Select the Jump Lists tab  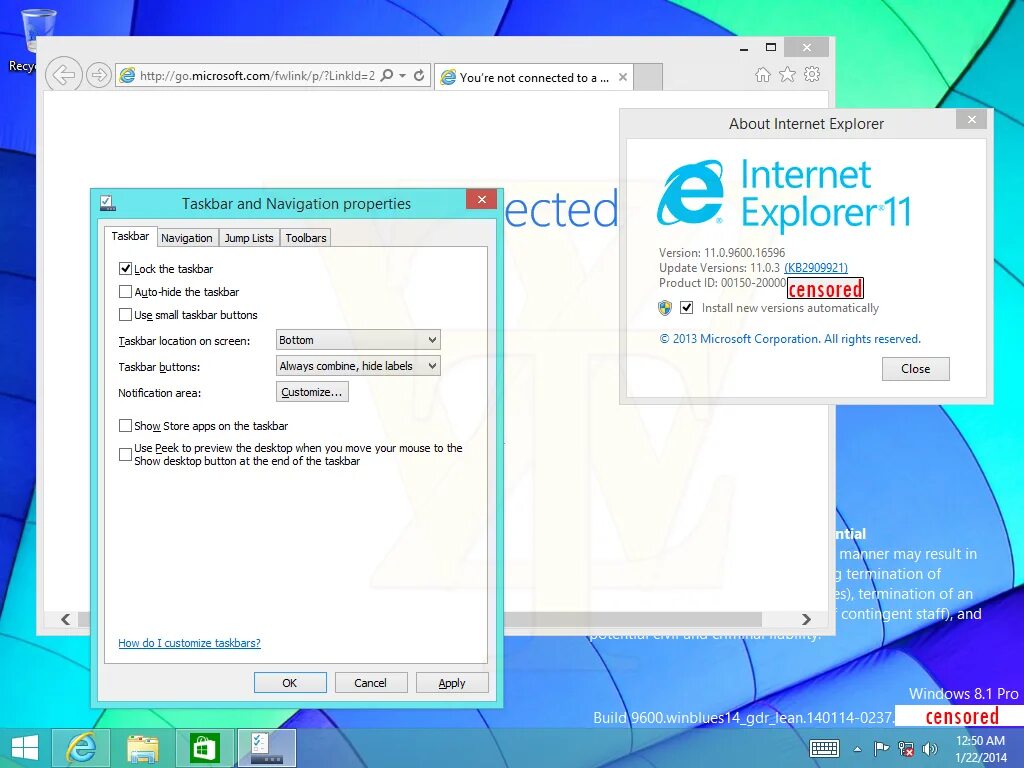(x=248, y=237)
